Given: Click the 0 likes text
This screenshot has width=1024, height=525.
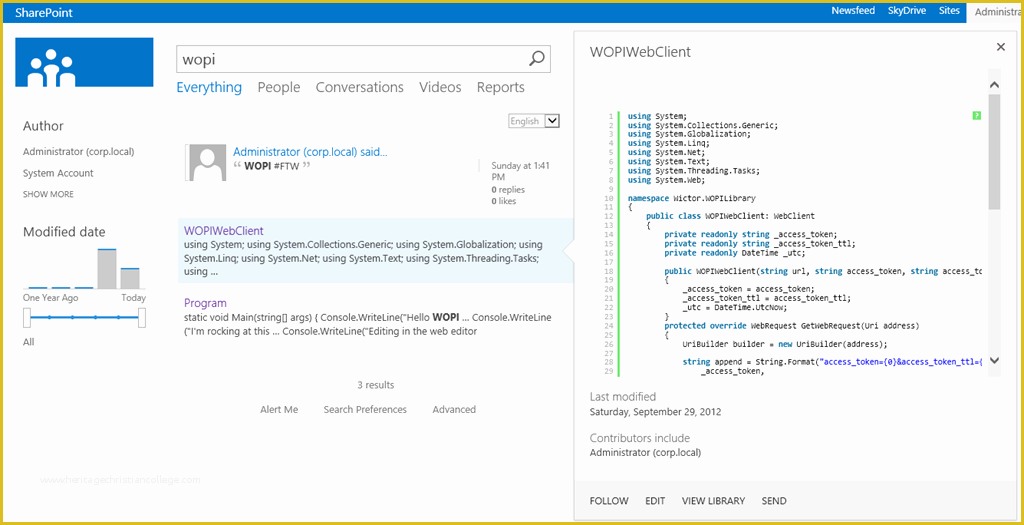Looking at the screenshot, I should tap(504, 201).
